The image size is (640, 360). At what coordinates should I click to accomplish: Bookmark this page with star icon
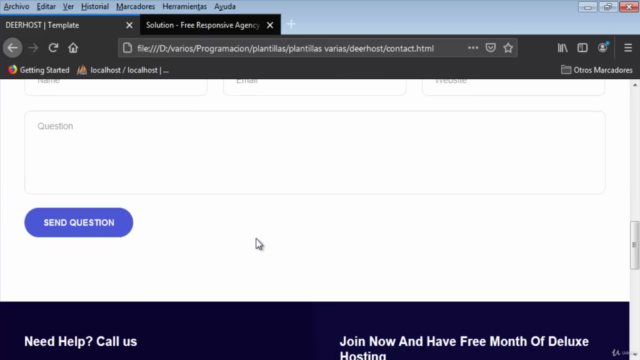pyautogui.click(x=508, y=48)
